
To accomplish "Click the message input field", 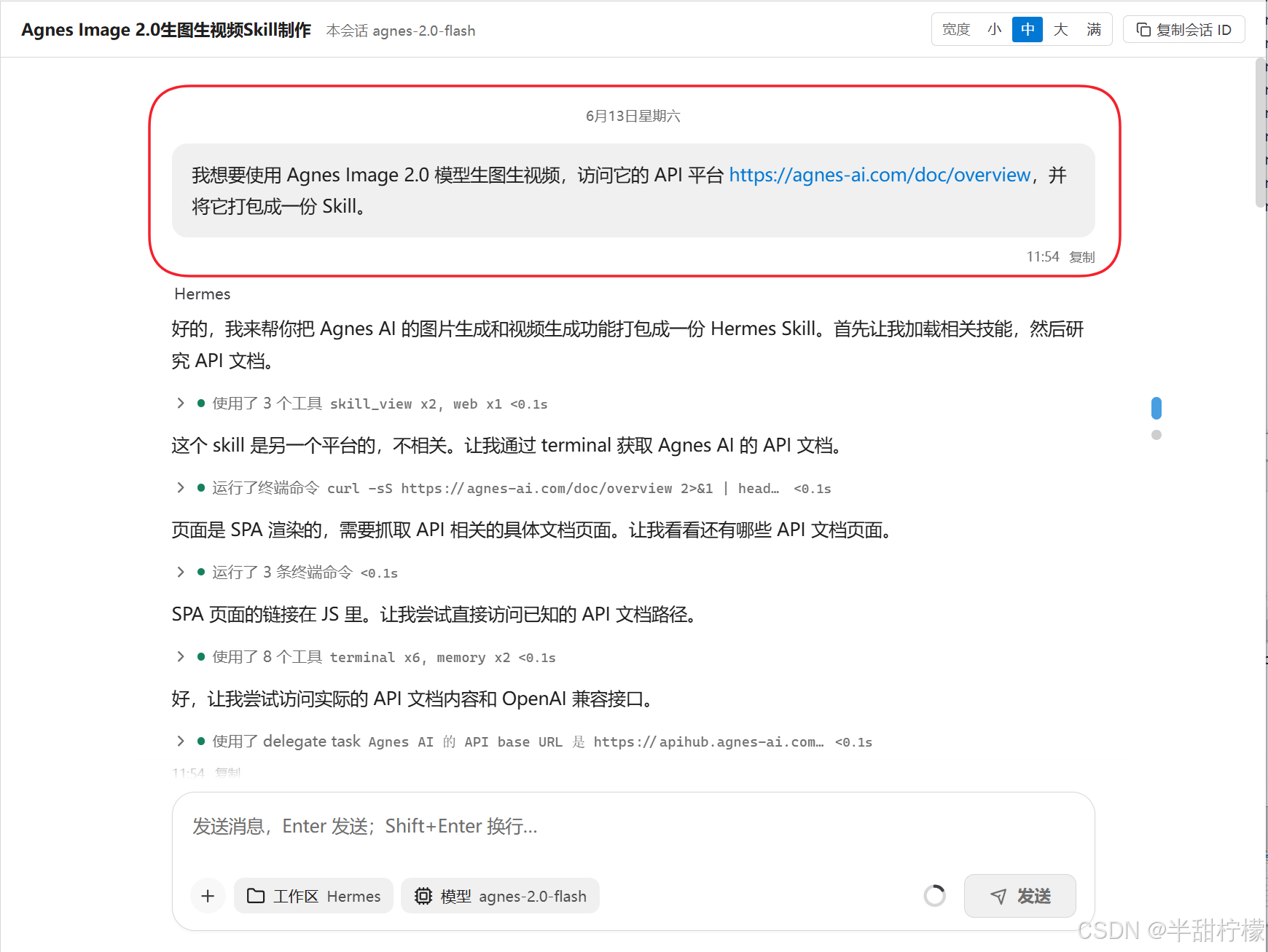I will point(633,827).
